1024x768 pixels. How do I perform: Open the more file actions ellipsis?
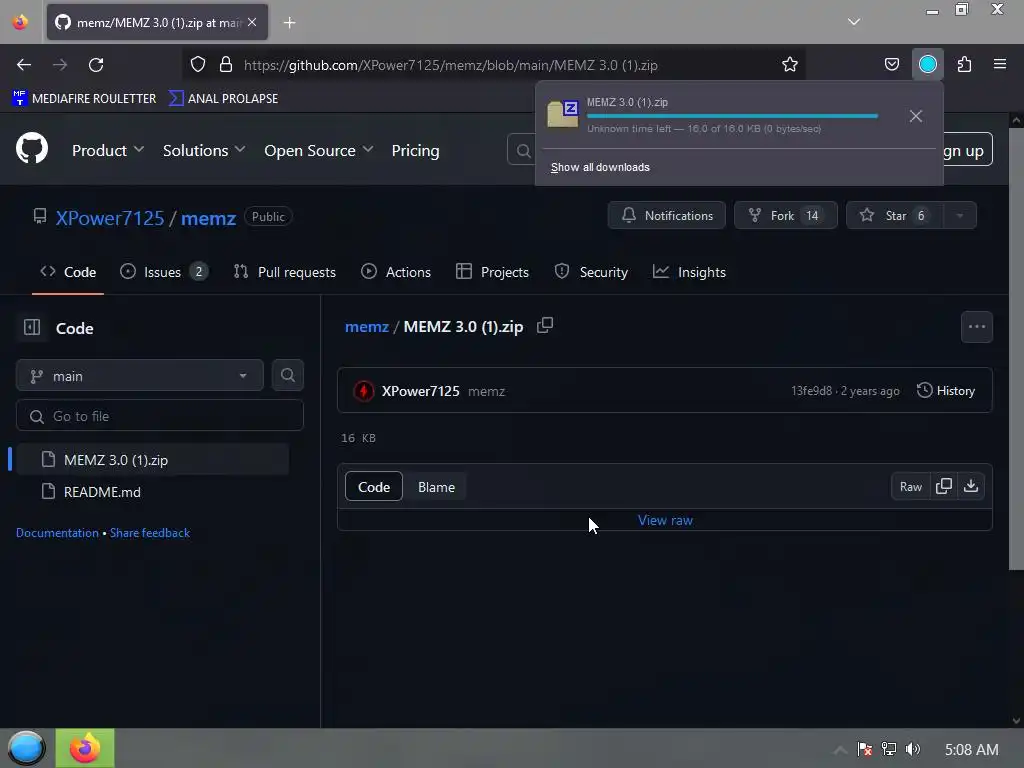point(977,327)
